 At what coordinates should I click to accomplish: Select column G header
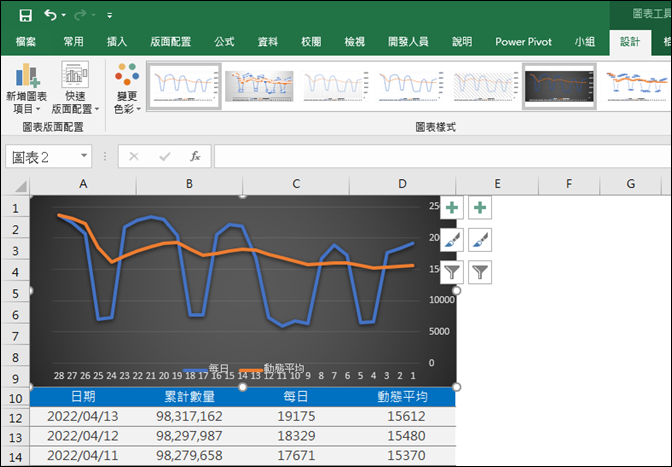coord(630,184)
